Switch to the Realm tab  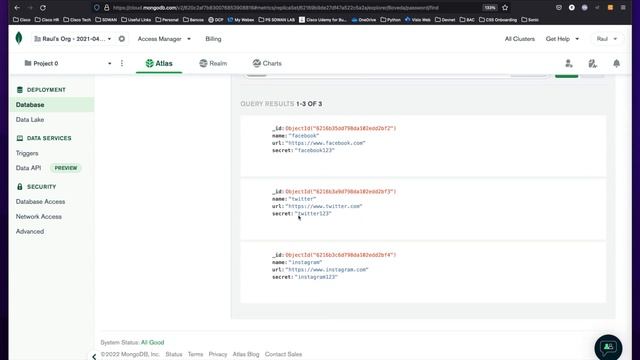coord(213,63)
